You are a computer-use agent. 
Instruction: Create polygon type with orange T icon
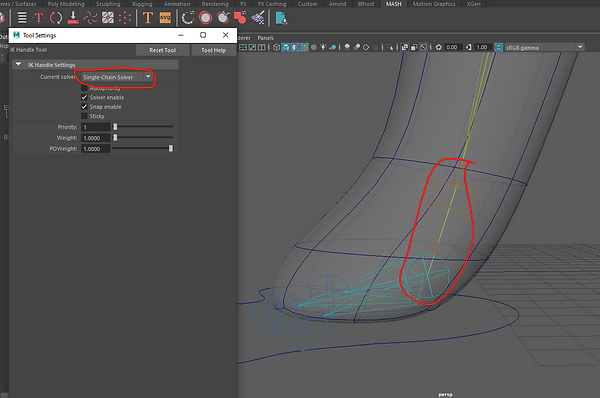148,18
